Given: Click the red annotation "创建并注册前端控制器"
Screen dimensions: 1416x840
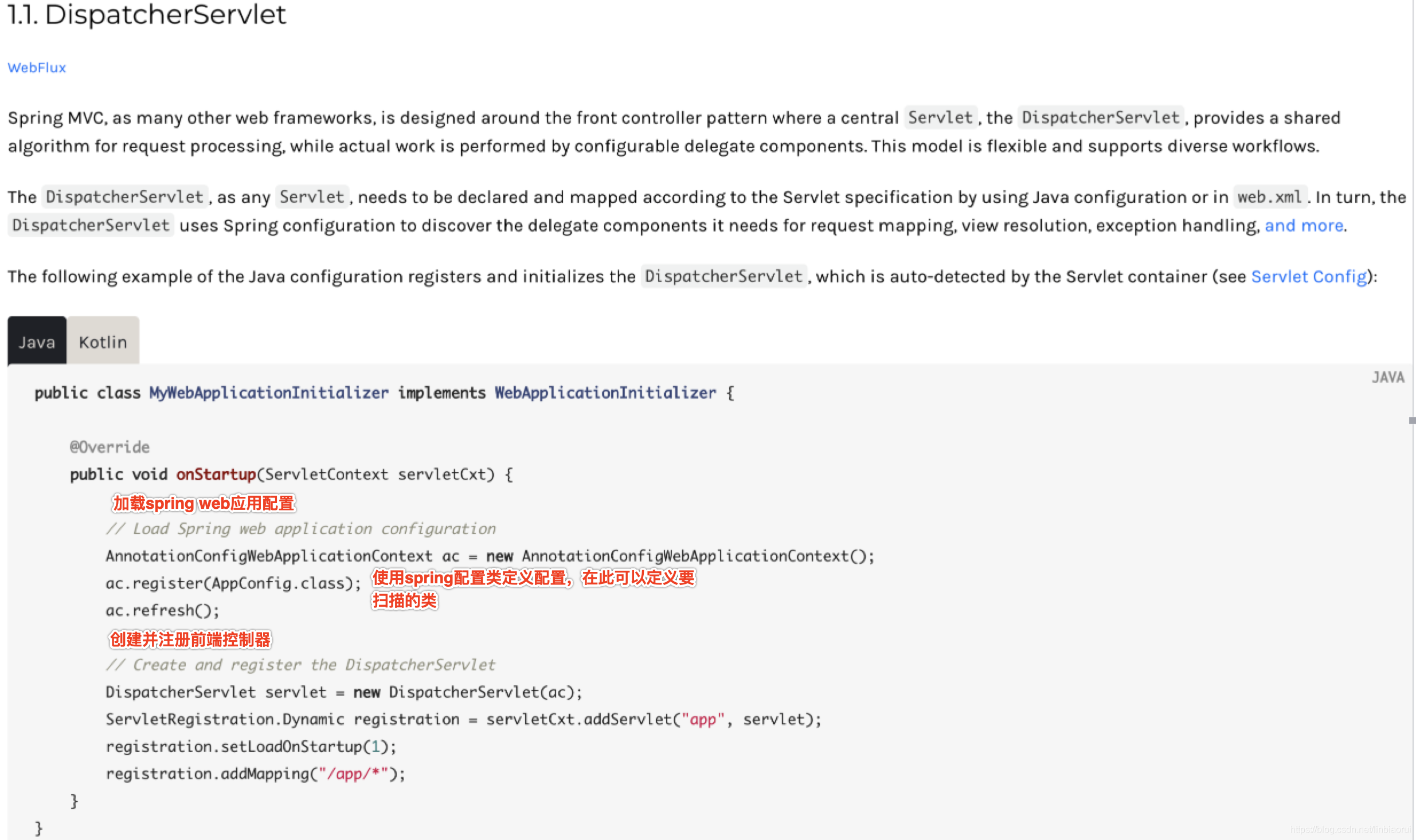Looking at the screenshot, I should click(191, 641).
